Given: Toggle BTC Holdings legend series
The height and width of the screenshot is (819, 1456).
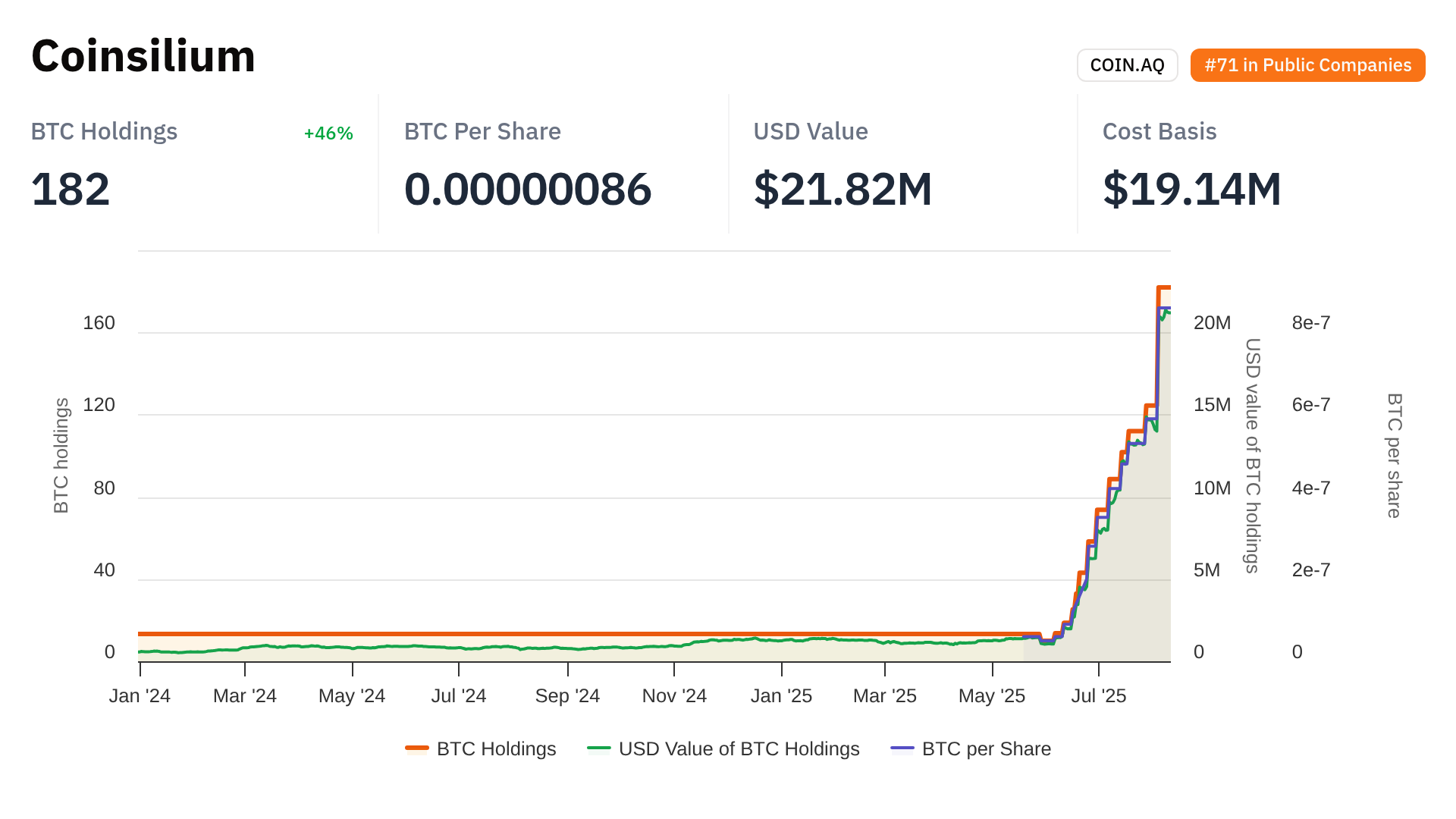Looking at the screenshot, I should pyautogui.click(x=496, y=748).
